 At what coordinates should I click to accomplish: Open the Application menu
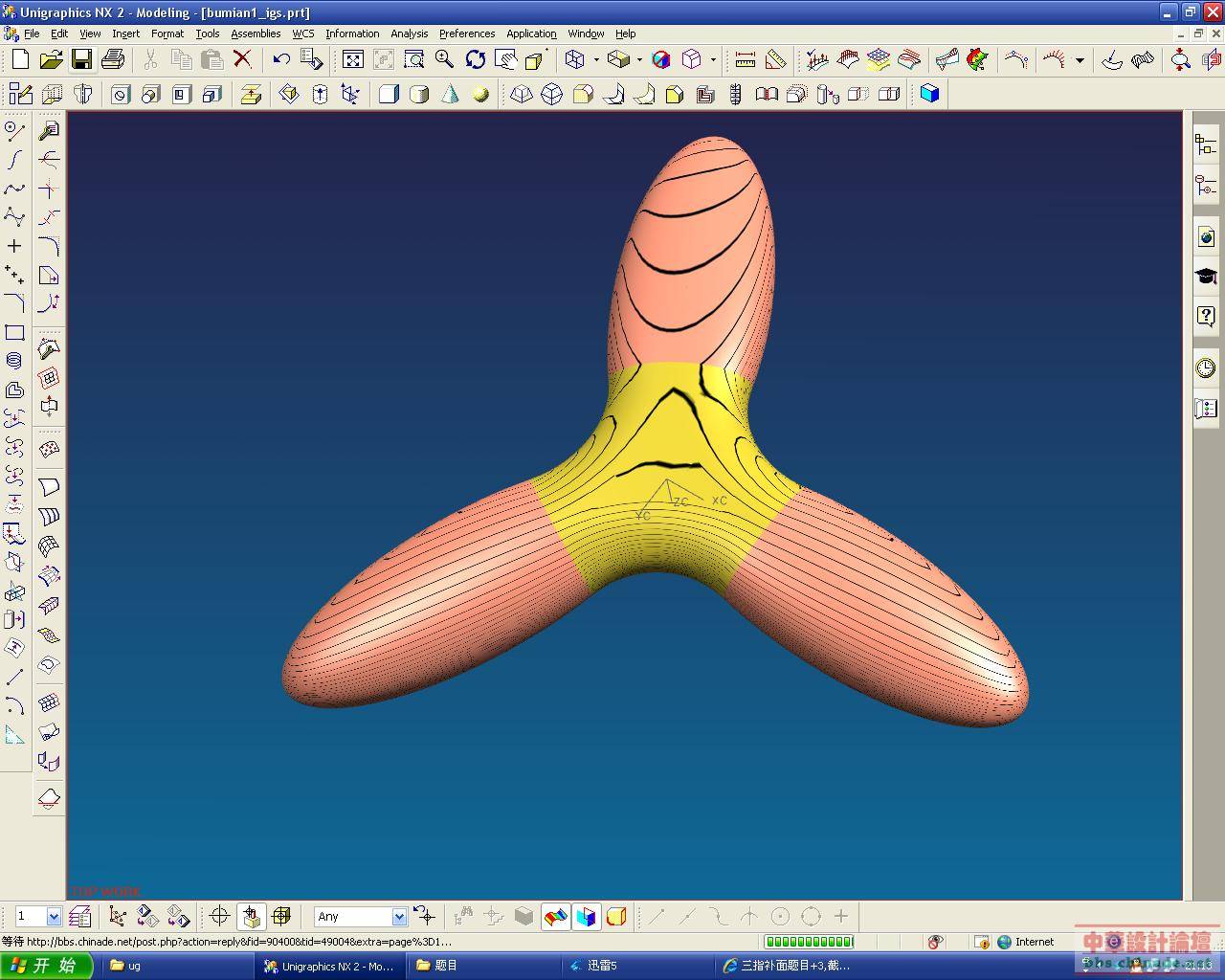point(531,33)
